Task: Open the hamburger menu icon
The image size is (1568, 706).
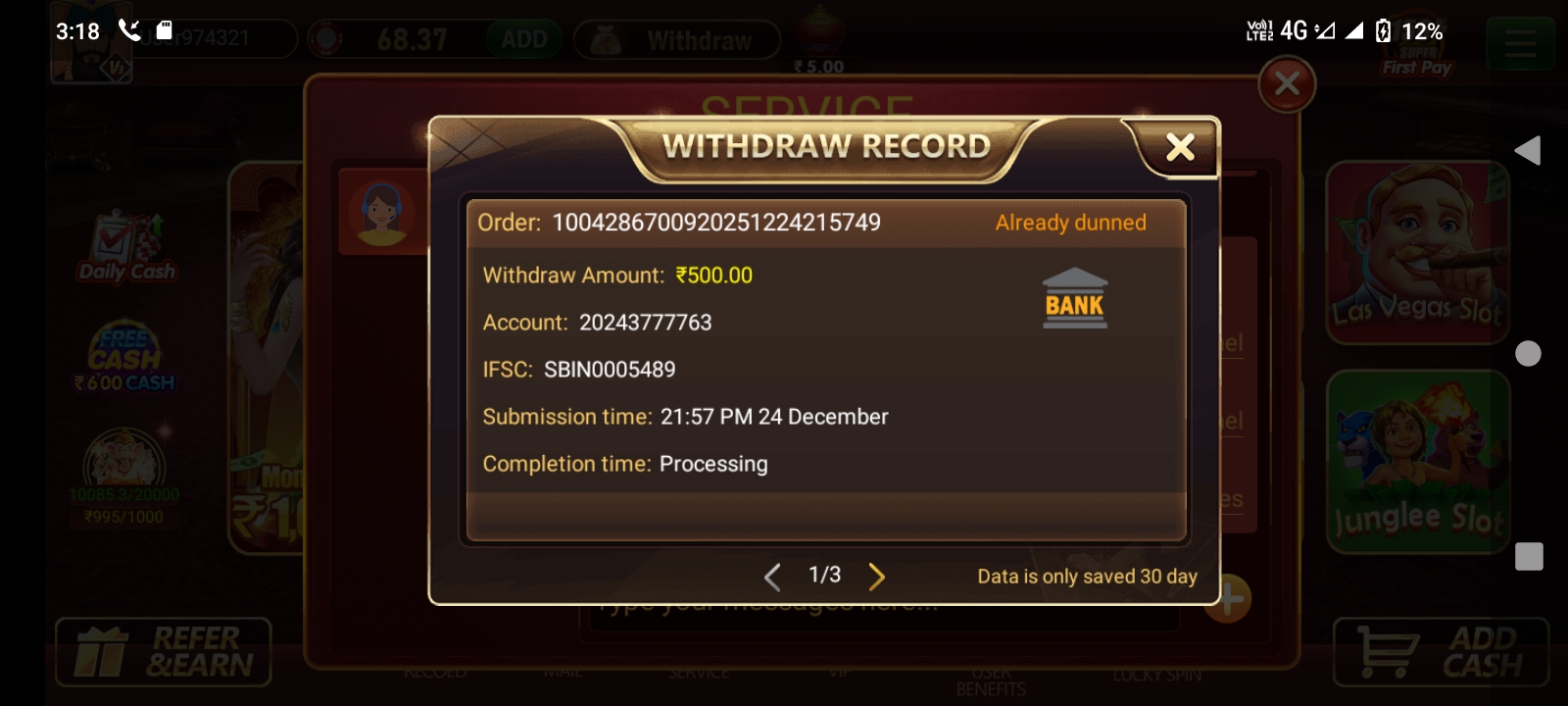Action: point(1520,44)
